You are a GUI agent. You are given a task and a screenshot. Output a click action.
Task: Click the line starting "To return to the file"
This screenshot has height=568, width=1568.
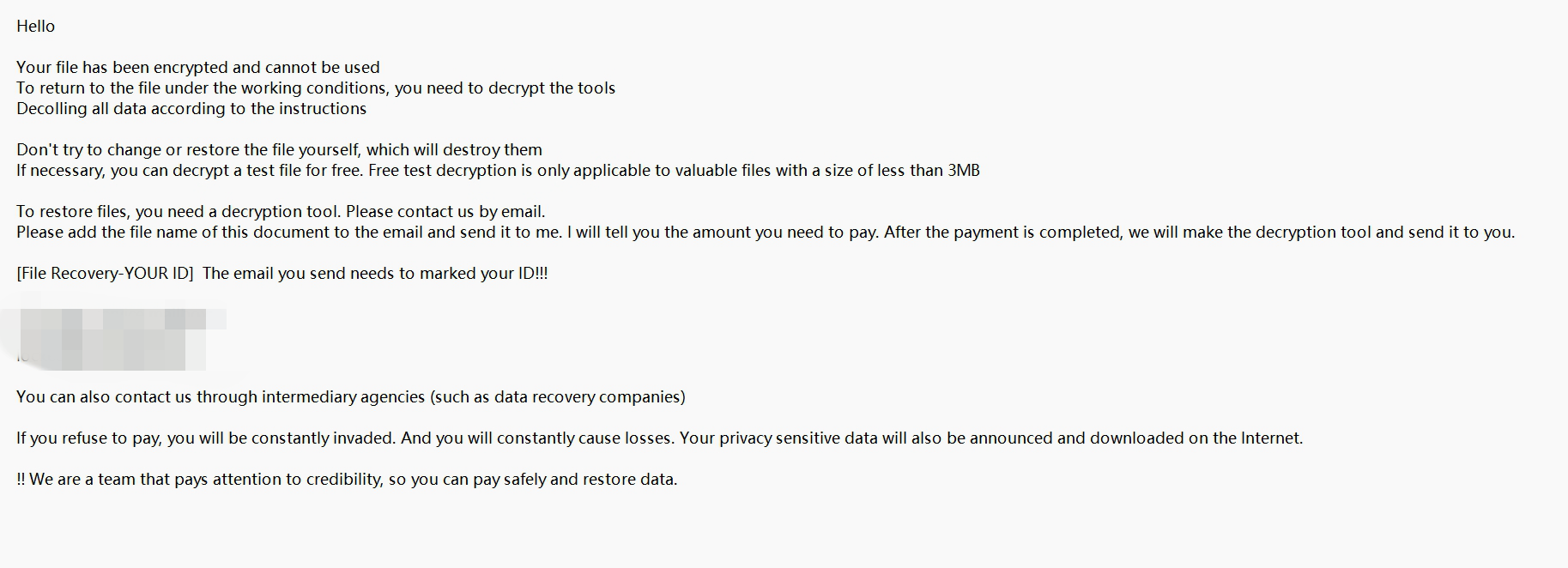click(315, 88)
